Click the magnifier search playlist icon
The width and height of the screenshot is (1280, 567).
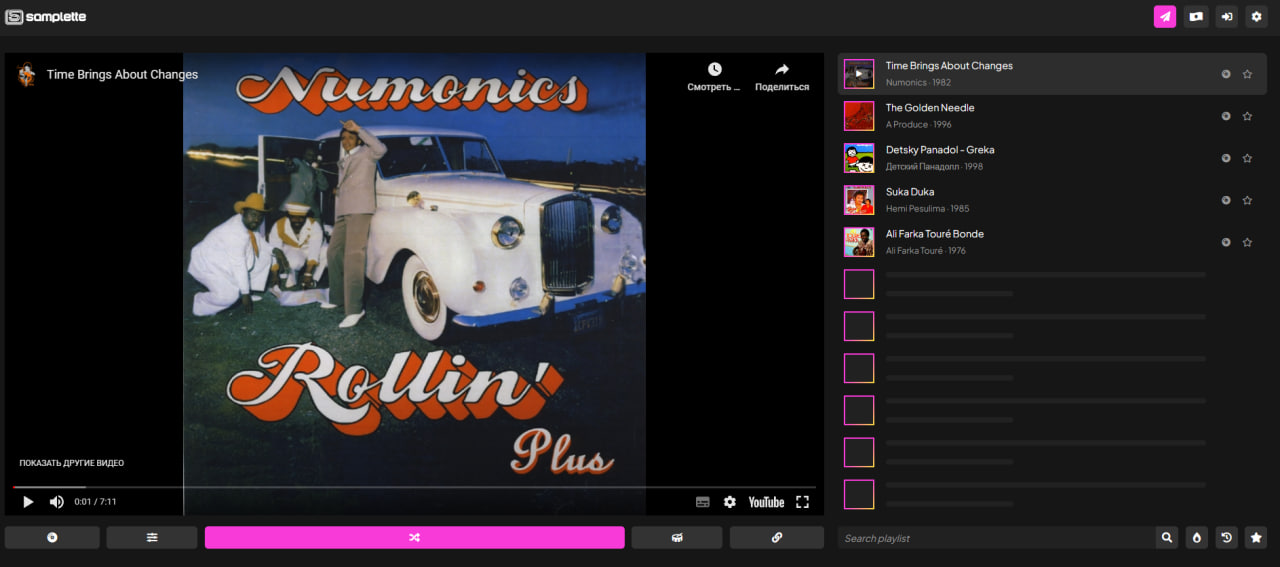[x=1167, y=538]
